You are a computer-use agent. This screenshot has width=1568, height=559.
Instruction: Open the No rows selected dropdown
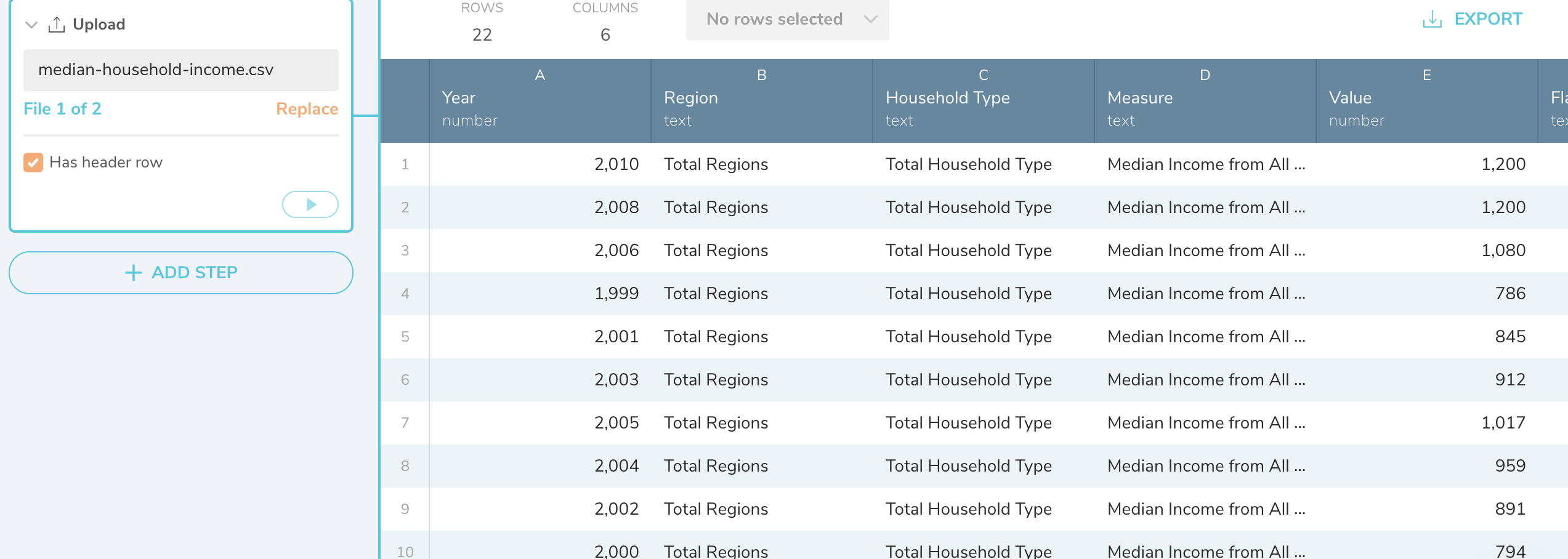(x=787, y=19)
